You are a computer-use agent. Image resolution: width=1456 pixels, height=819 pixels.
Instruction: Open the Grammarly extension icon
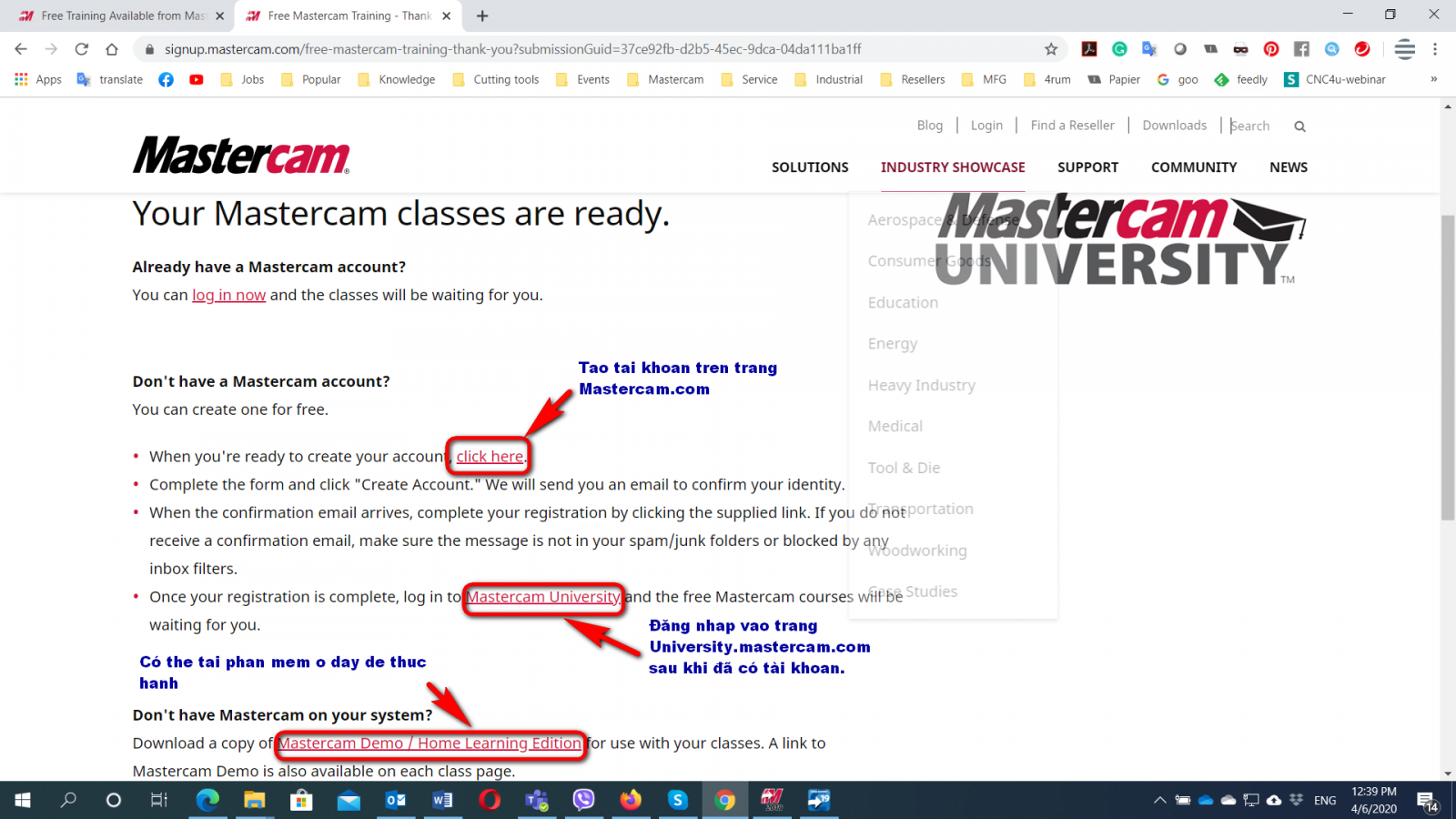1119,49
